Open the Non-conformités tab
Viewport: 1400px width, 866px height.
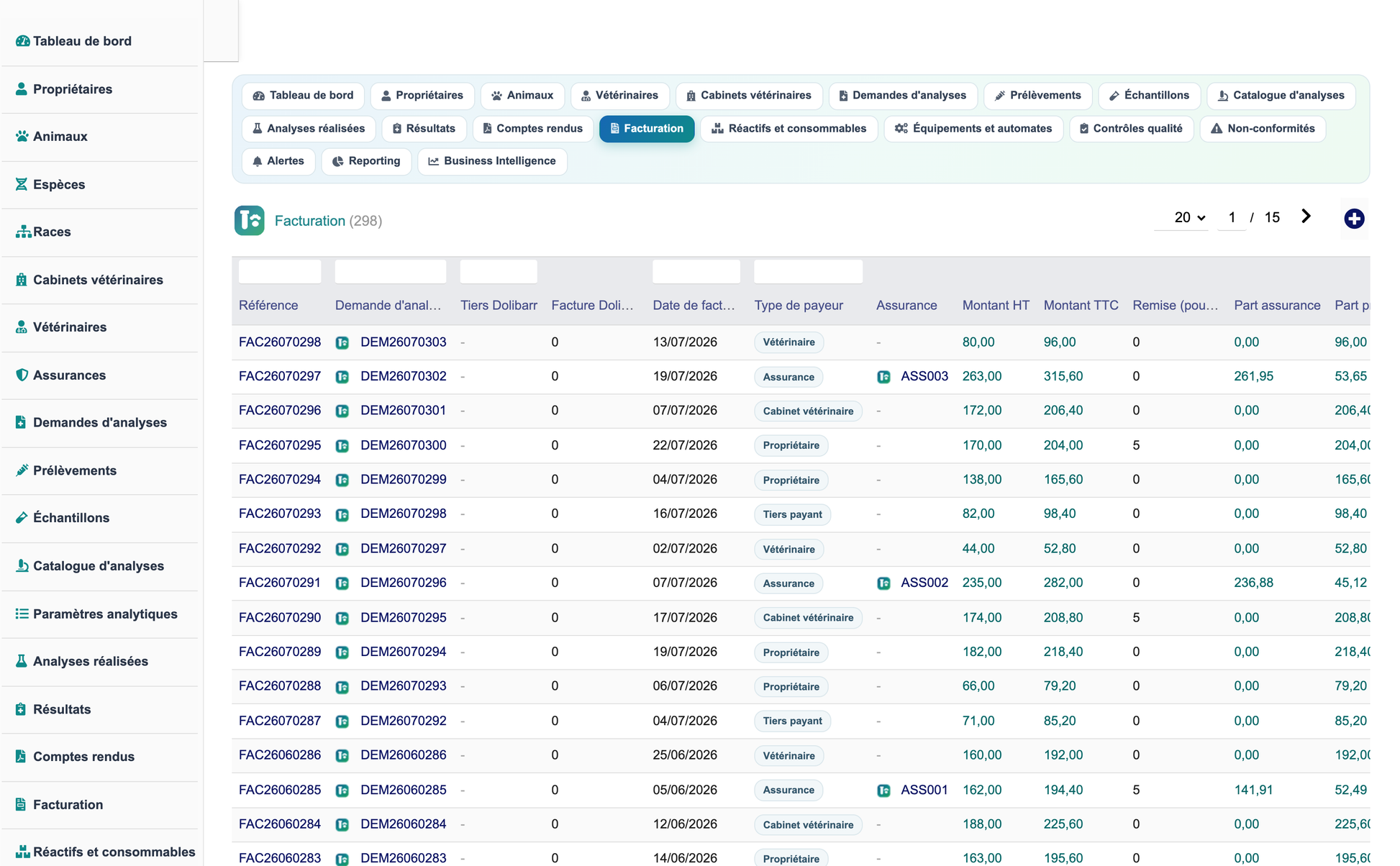pos(1263,129)
